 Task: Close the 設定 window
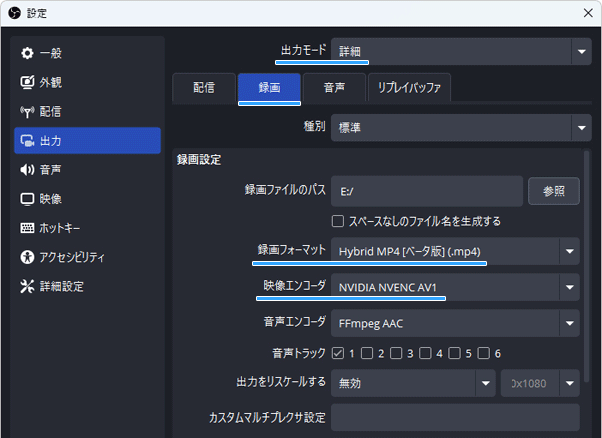588,13
